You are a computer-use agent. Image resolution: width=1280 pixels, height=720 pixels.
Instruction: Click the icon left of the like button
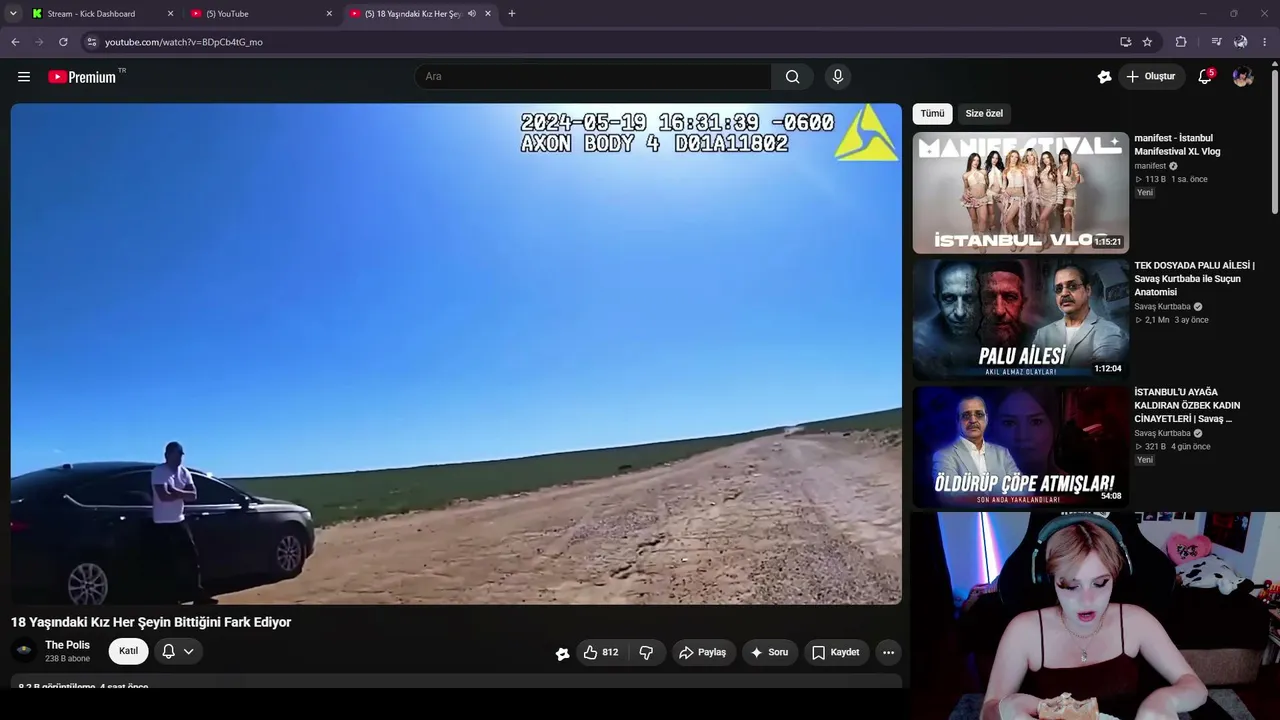tap(562, 653)
